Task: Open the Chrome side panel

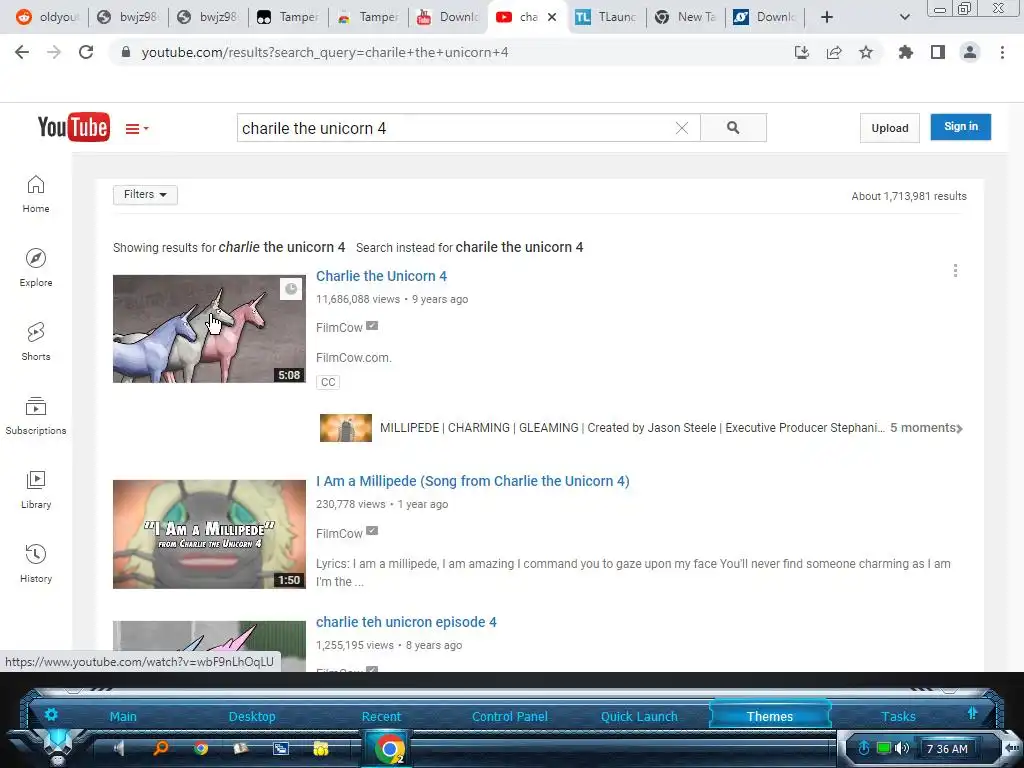Action: click(x=938, y=52)
